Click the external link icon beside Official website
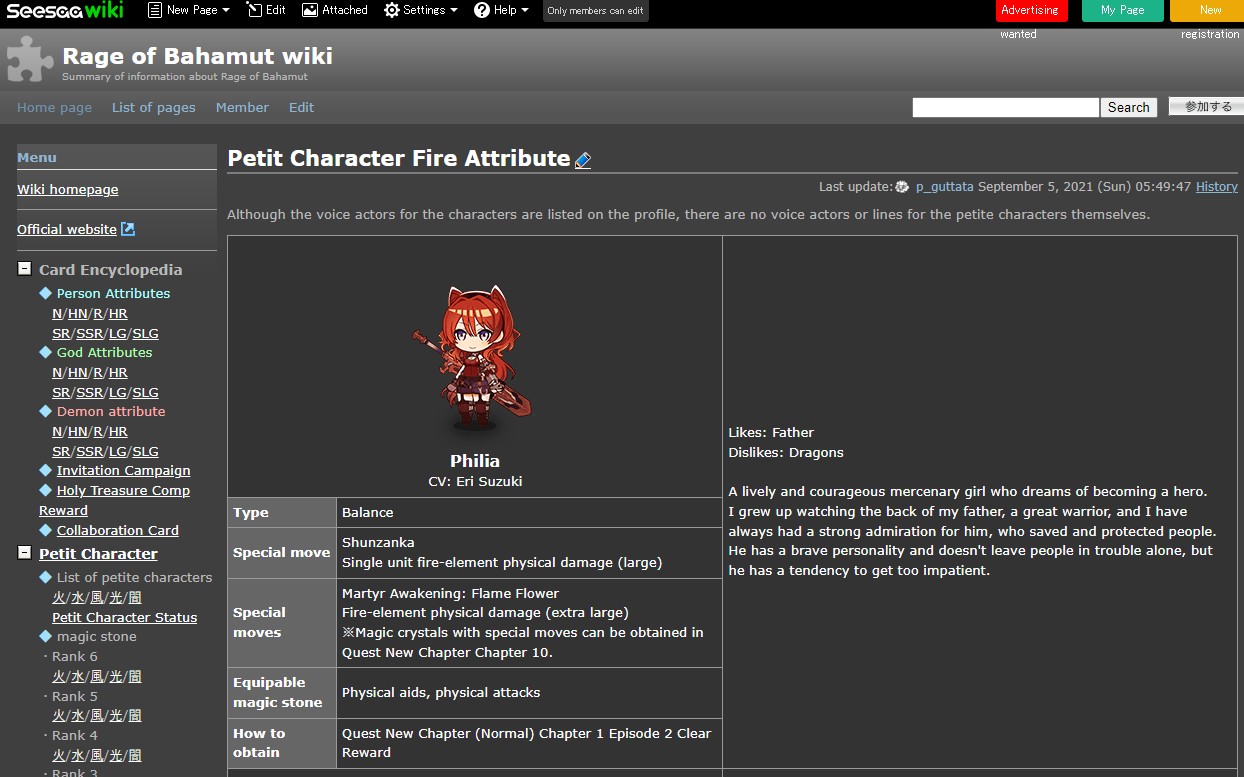1244x777 pixels. (128, 229)
